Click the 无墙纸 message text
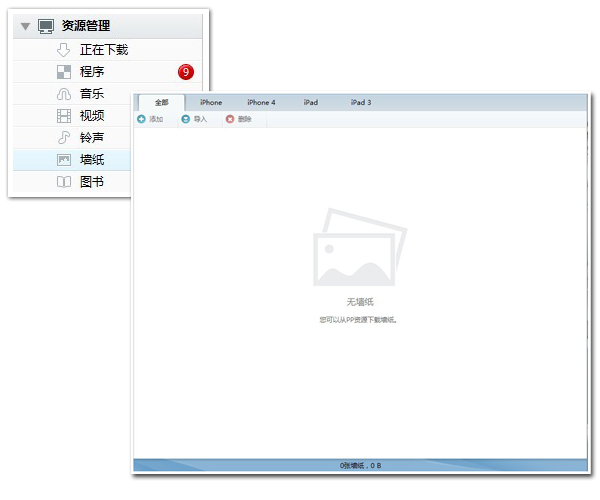Image resolution: width=600 pixels, height=500 pixels. click(360, 302)
